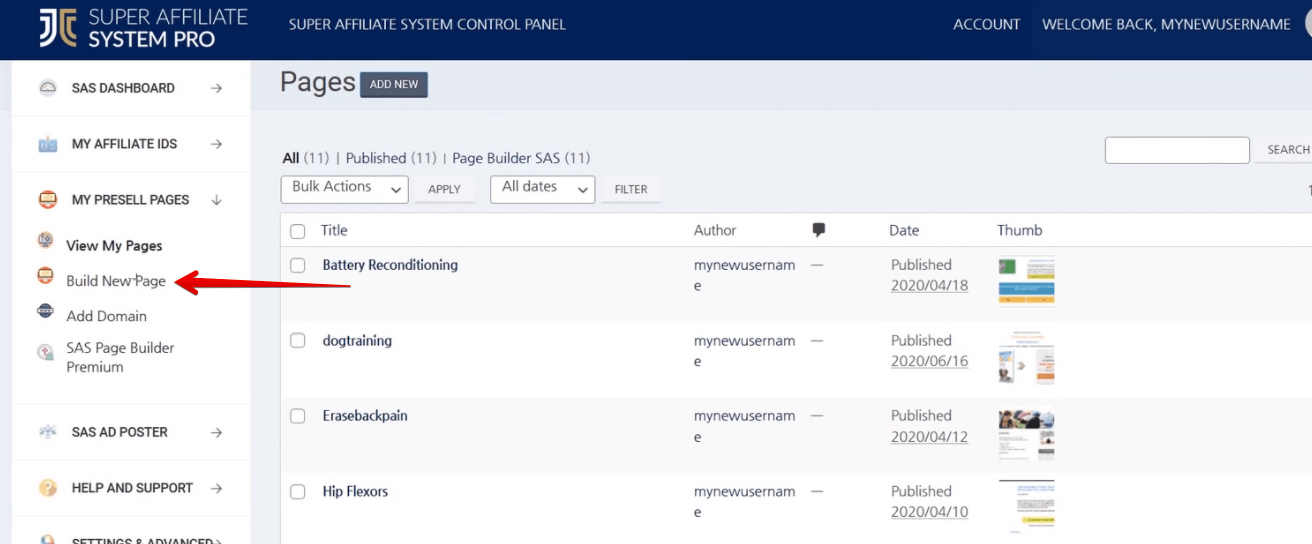
Task: Open the Erasebackpain page
Action: click(x=365, y=415)
